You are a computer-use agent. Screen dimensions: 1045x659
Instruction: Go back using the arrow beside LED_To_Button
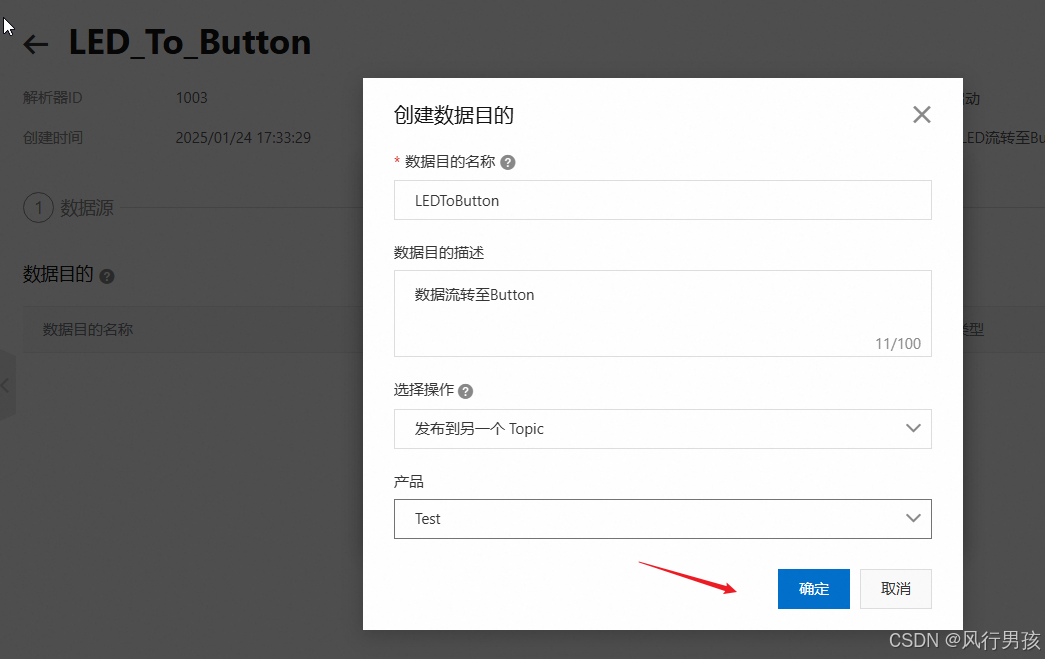(36, 45)
